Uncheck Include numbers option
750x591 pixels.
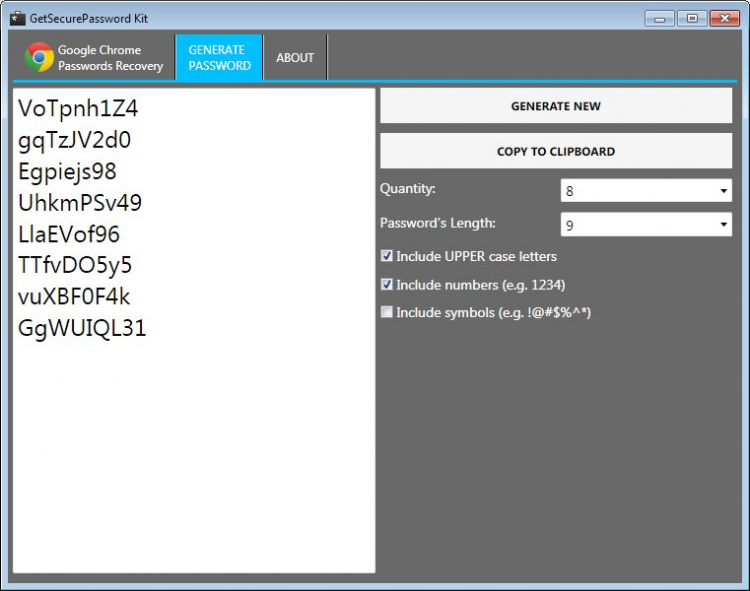[x=386, y=285]
